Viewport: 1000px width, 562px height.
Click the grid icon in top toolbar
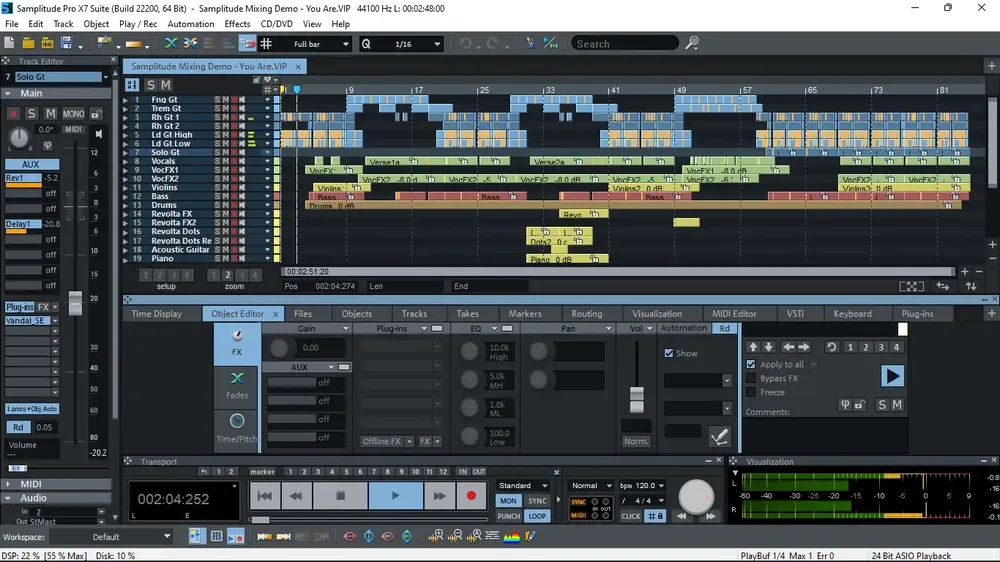pyautogui.click(x=266, y=43)
